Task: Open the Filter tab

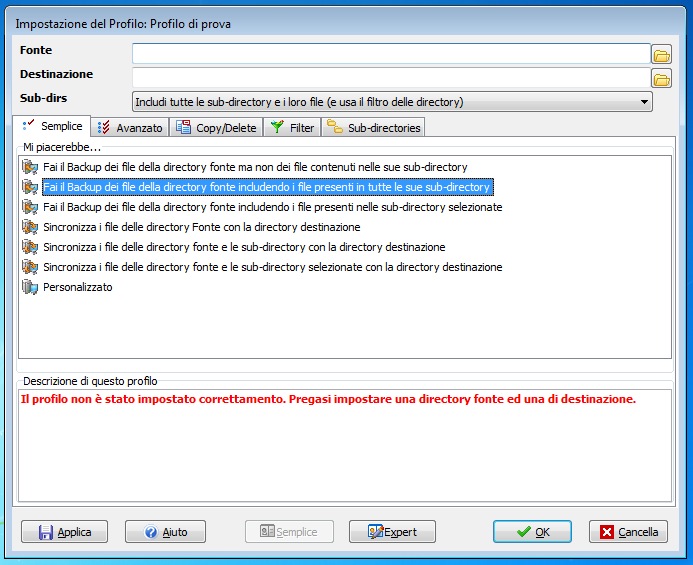Action: [x=292, y=128]
